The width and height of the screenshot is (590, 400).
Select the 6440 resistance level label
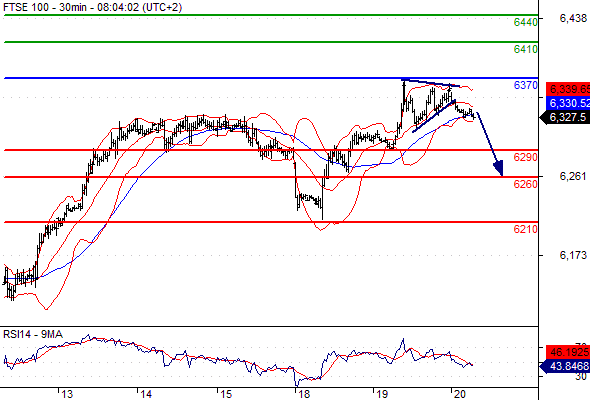click(526, 22)
